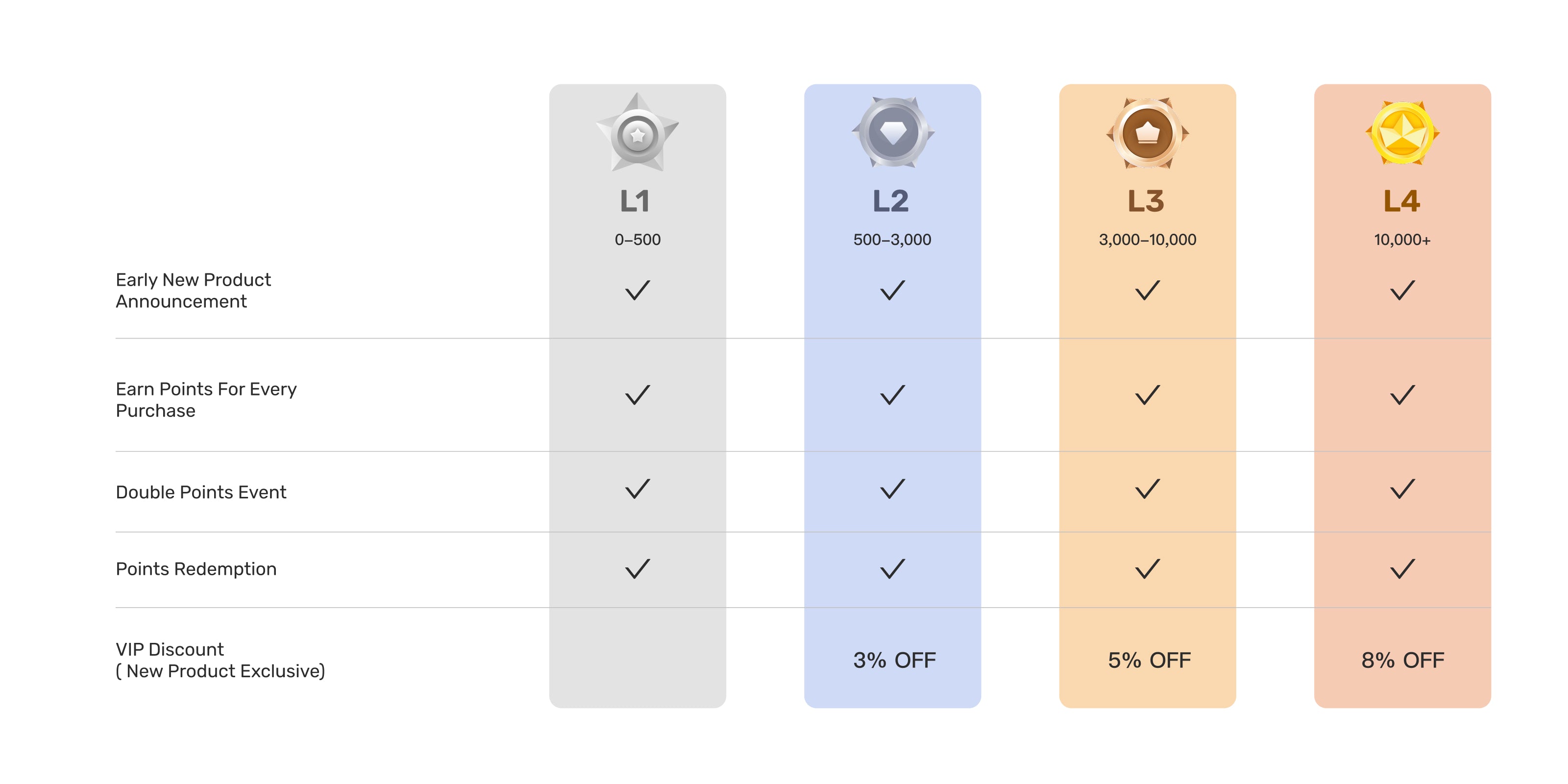Click L1 Points Redemption checkmark
Screen dimensions: 1568x784
pos(637,569)
